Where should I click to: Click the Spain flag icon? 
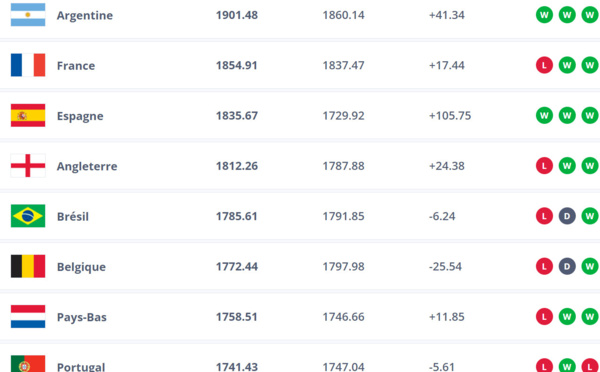click(x=28, y=115)
